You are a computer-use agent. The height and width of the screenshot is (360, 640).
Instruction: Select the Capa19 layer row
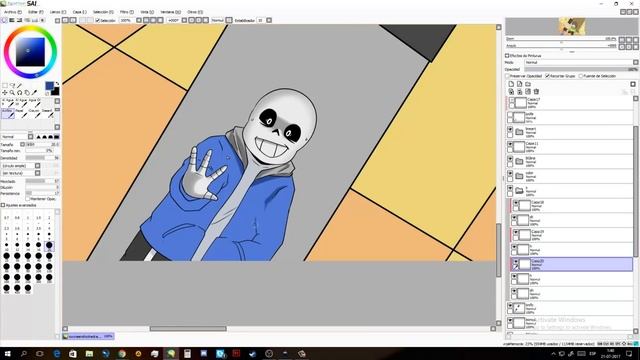(x=571, y=235)
